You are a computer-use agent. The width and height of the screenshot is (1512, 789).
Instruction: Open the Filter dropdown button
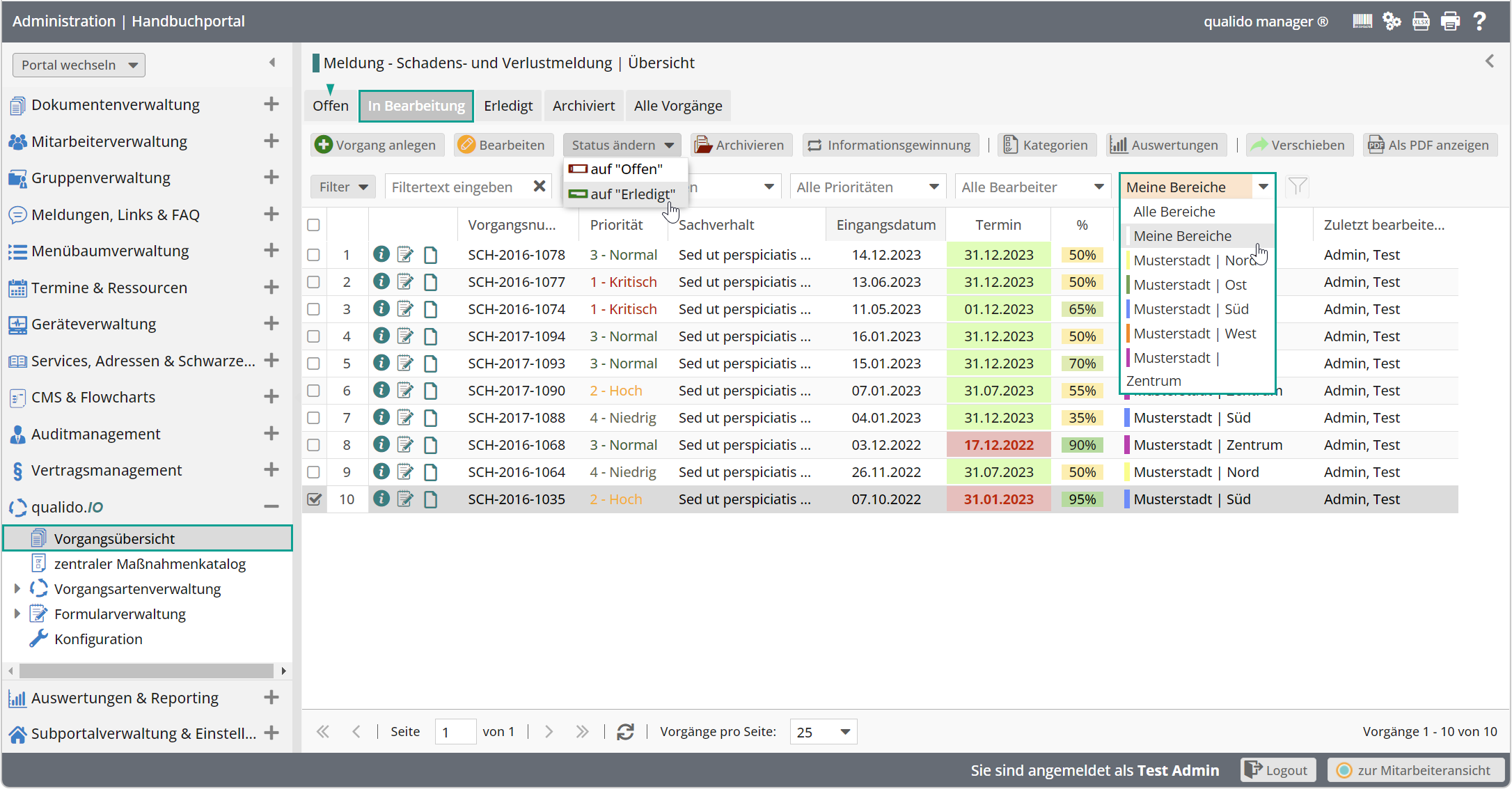pyautogui.click(x=343, y=187)
